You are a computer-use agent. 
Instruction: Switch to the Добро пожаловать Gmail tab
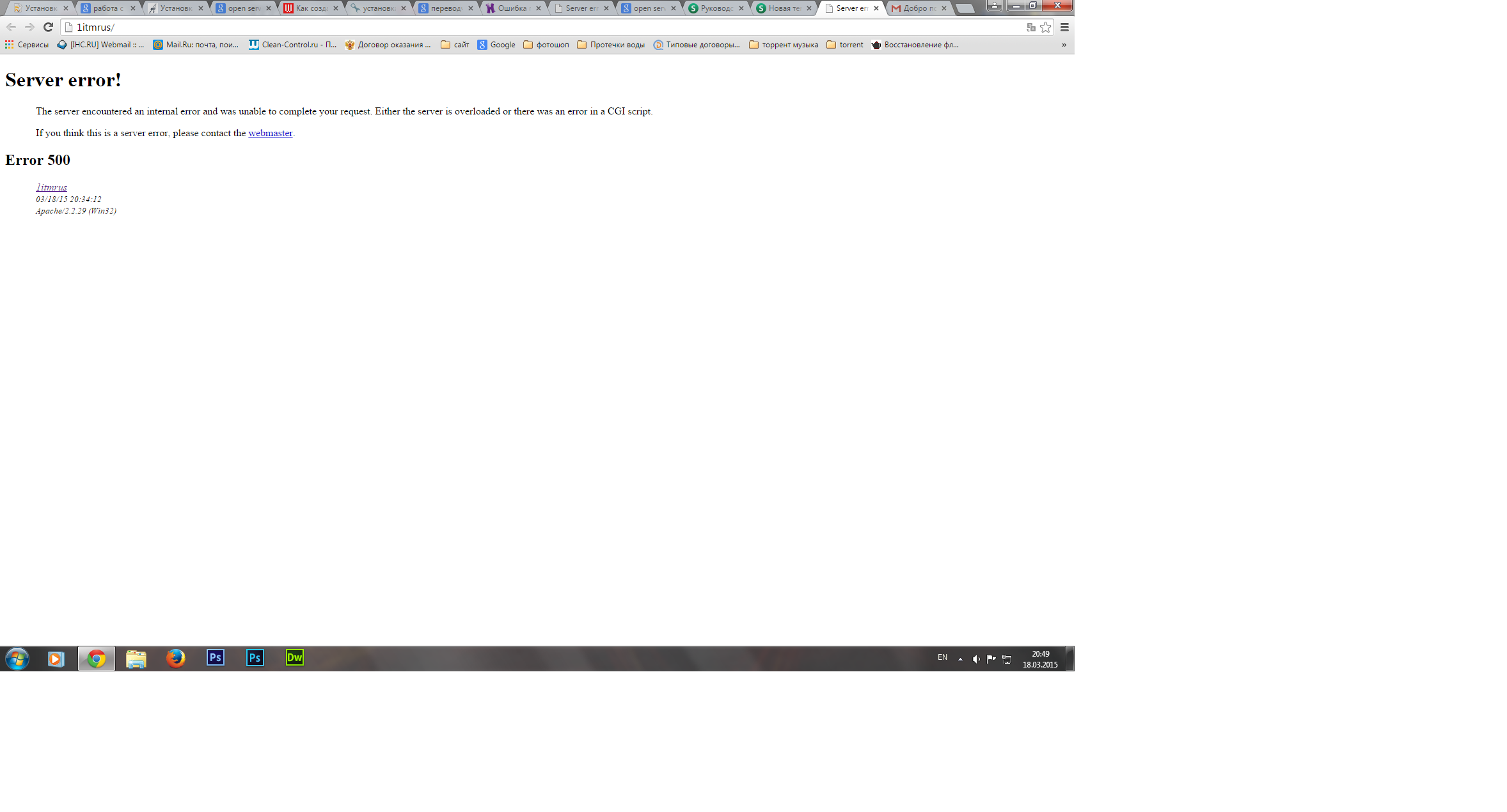[916, 8]
